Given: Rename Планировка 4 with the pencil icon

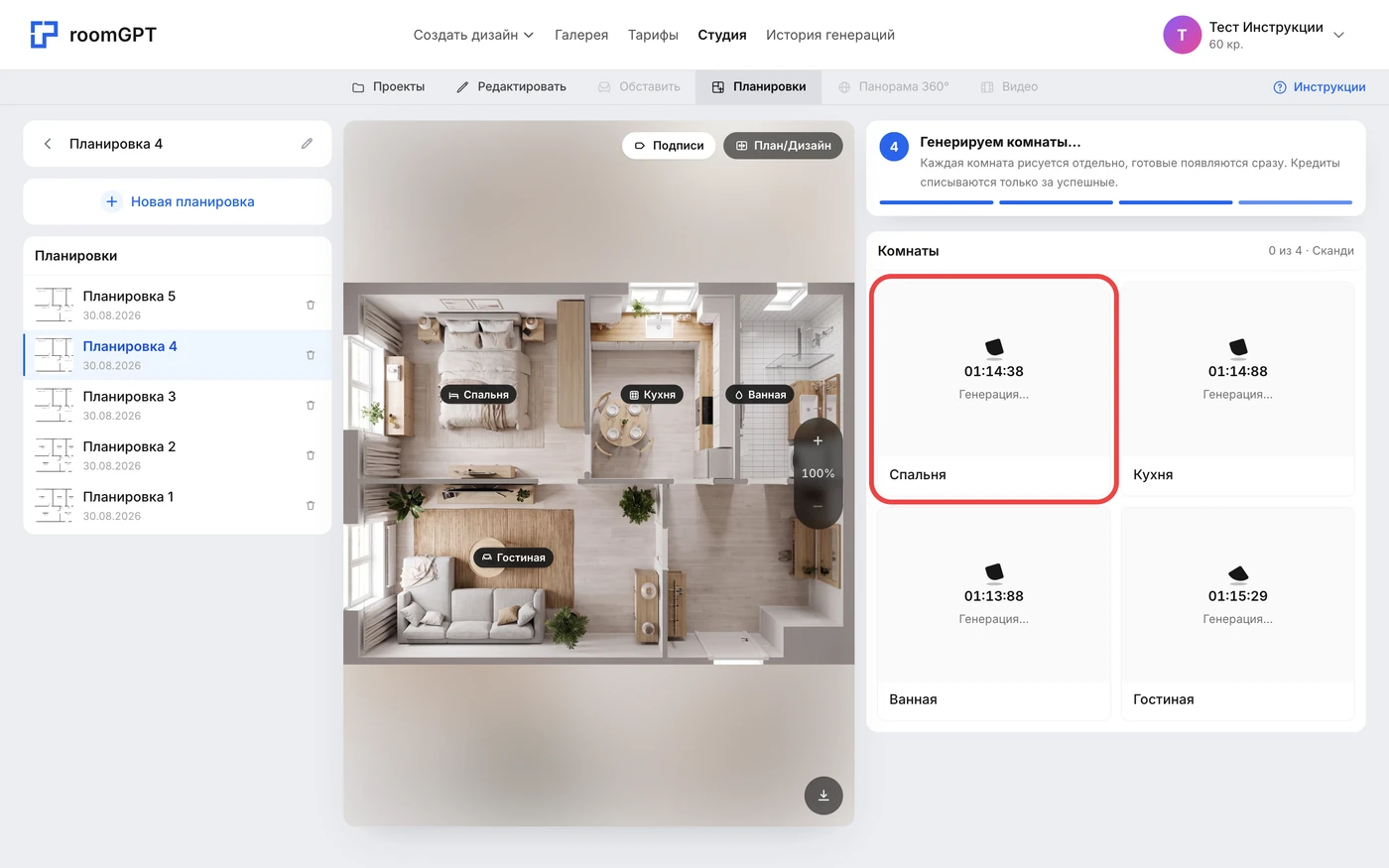Looking at the screenshot, I should coord(308,144).
